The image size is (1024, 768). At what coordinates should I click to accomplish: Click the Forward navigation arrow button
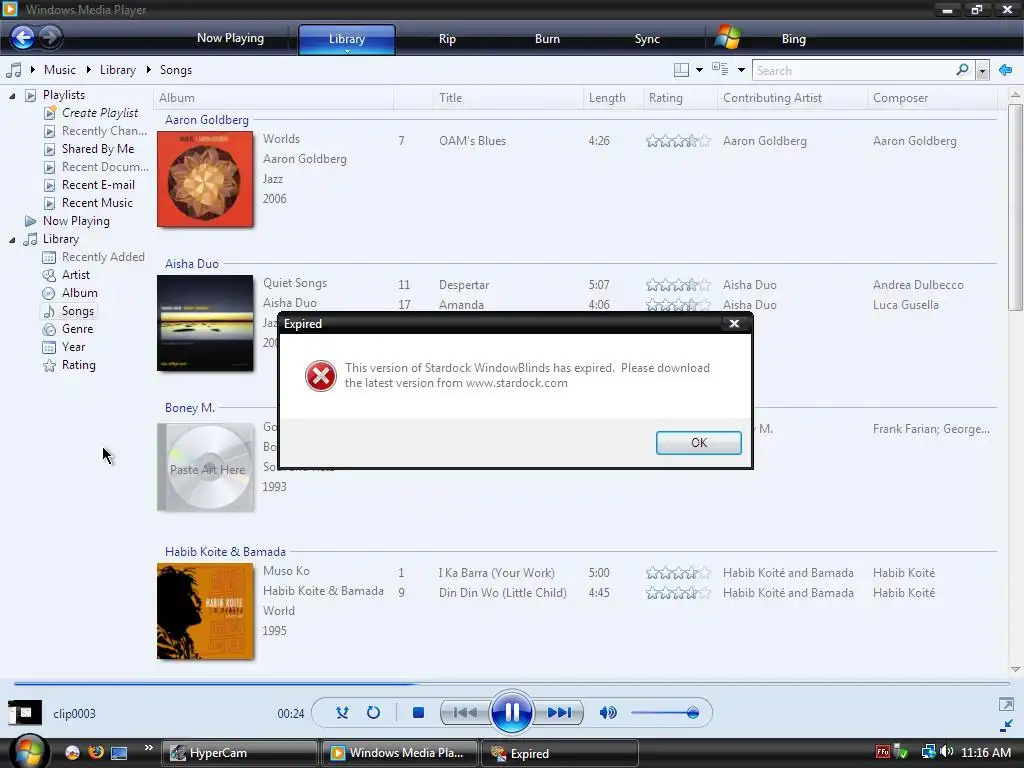tap(50, 37)
